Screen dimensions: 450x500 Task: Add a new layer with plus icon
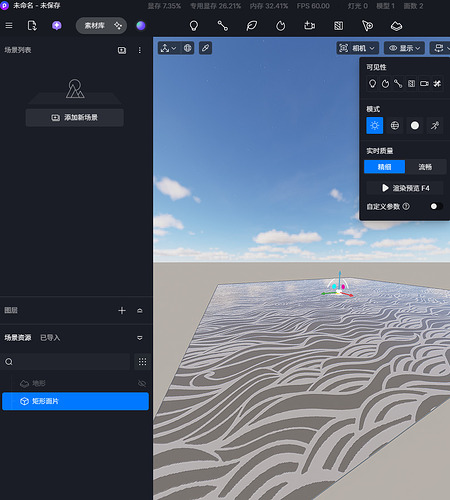click(x=122, y=311)
